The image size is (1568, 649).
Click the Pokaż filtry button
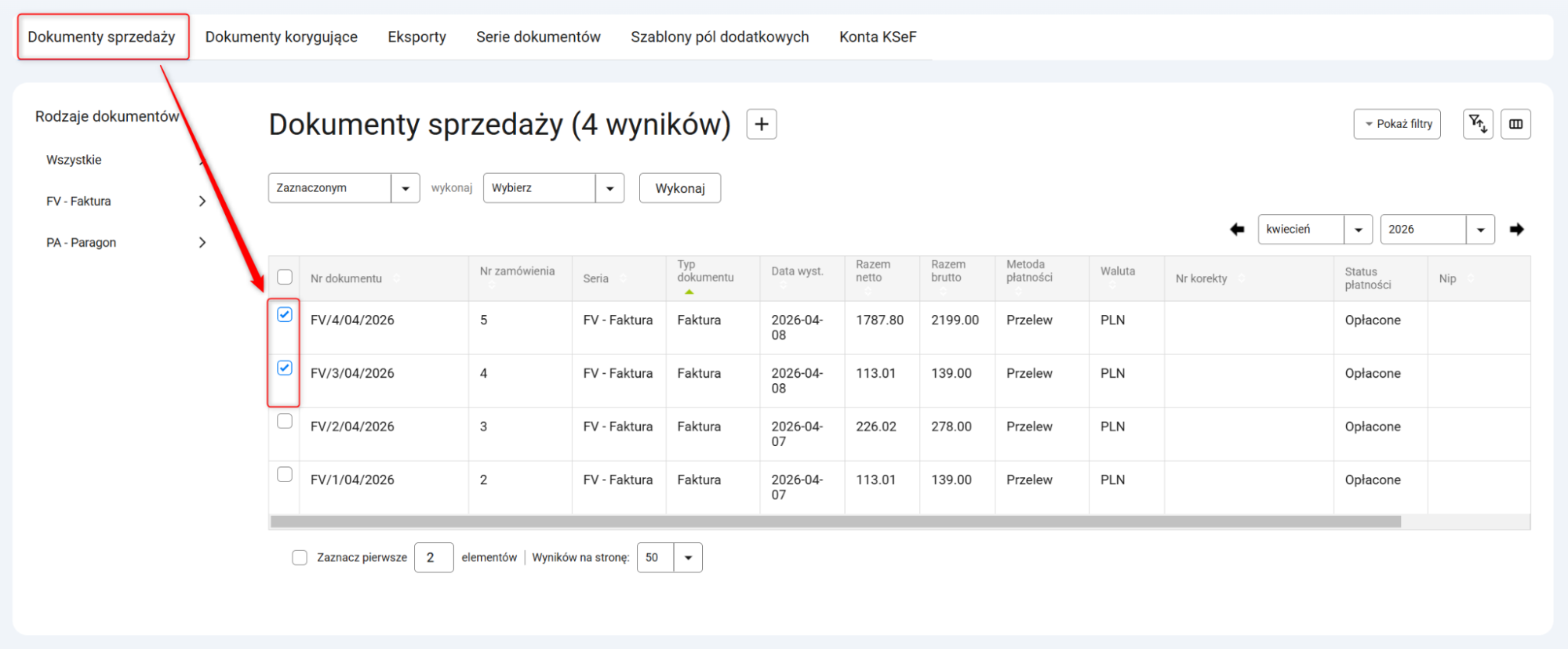[1396, 124]
